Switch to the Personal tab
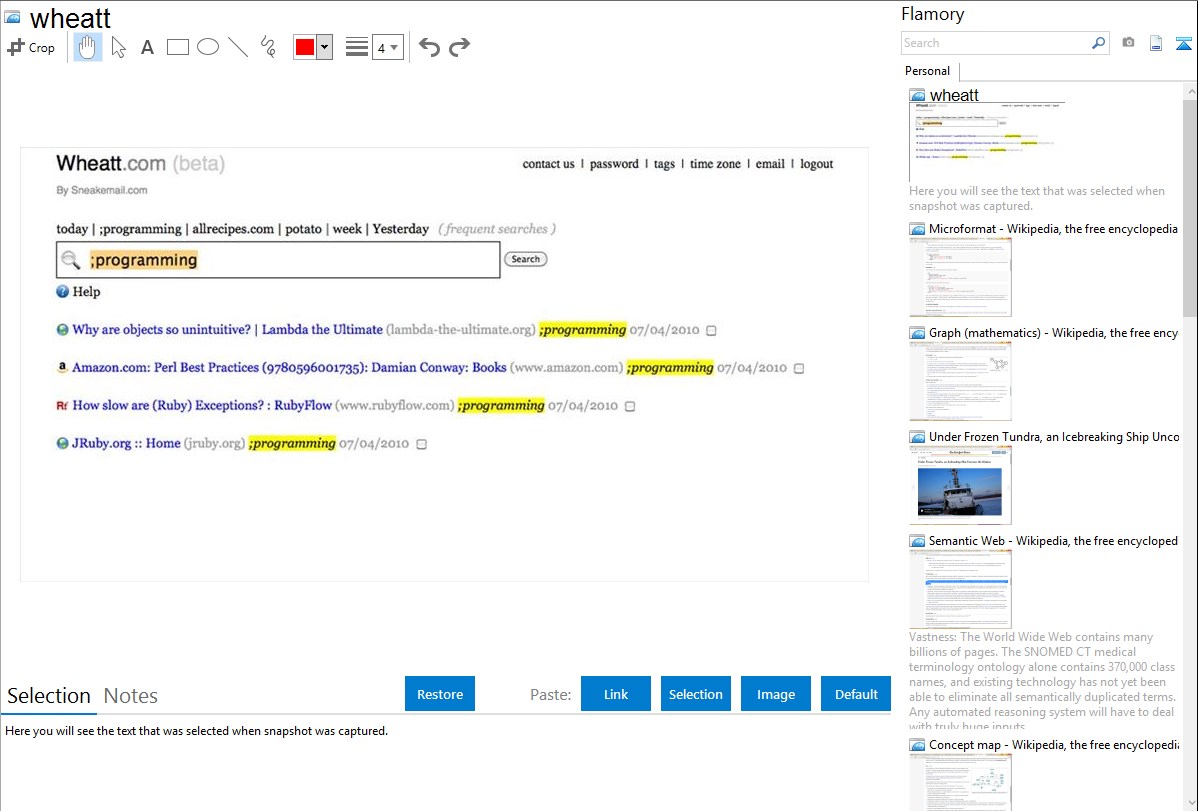 (927, 70)
